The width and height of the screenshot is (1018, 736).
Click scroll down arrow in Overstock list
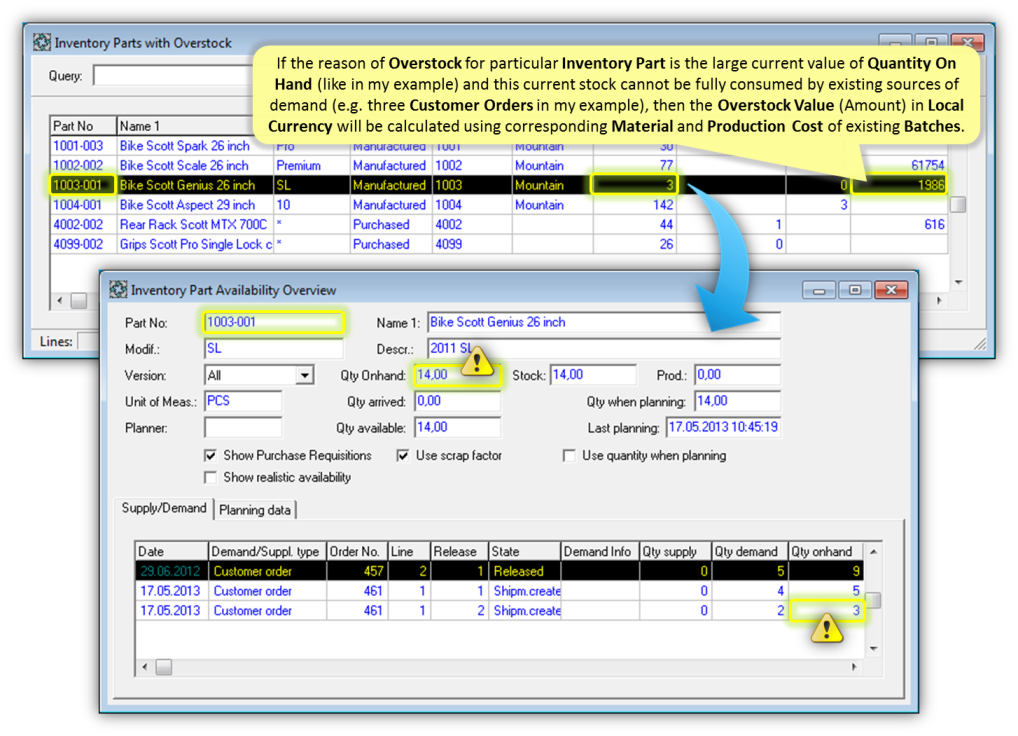(958, 282)
